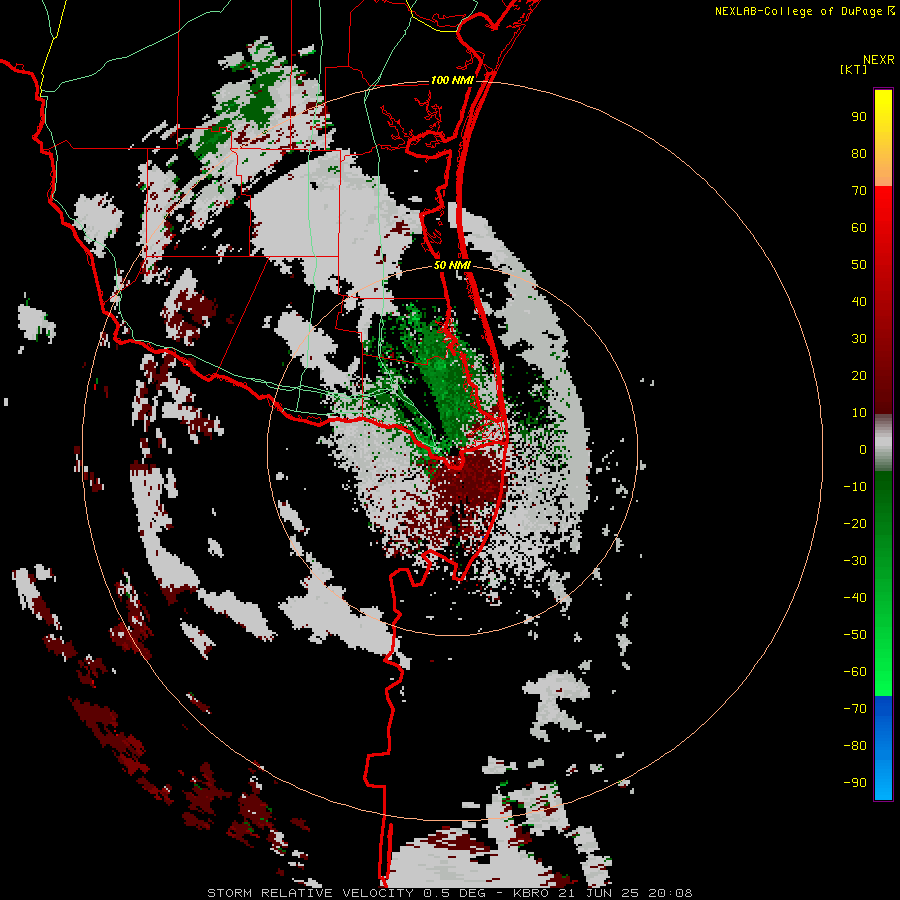This screenshot has width=900, height=900.
Task: Click the -50 value on velocity scale
Action: 855,635
